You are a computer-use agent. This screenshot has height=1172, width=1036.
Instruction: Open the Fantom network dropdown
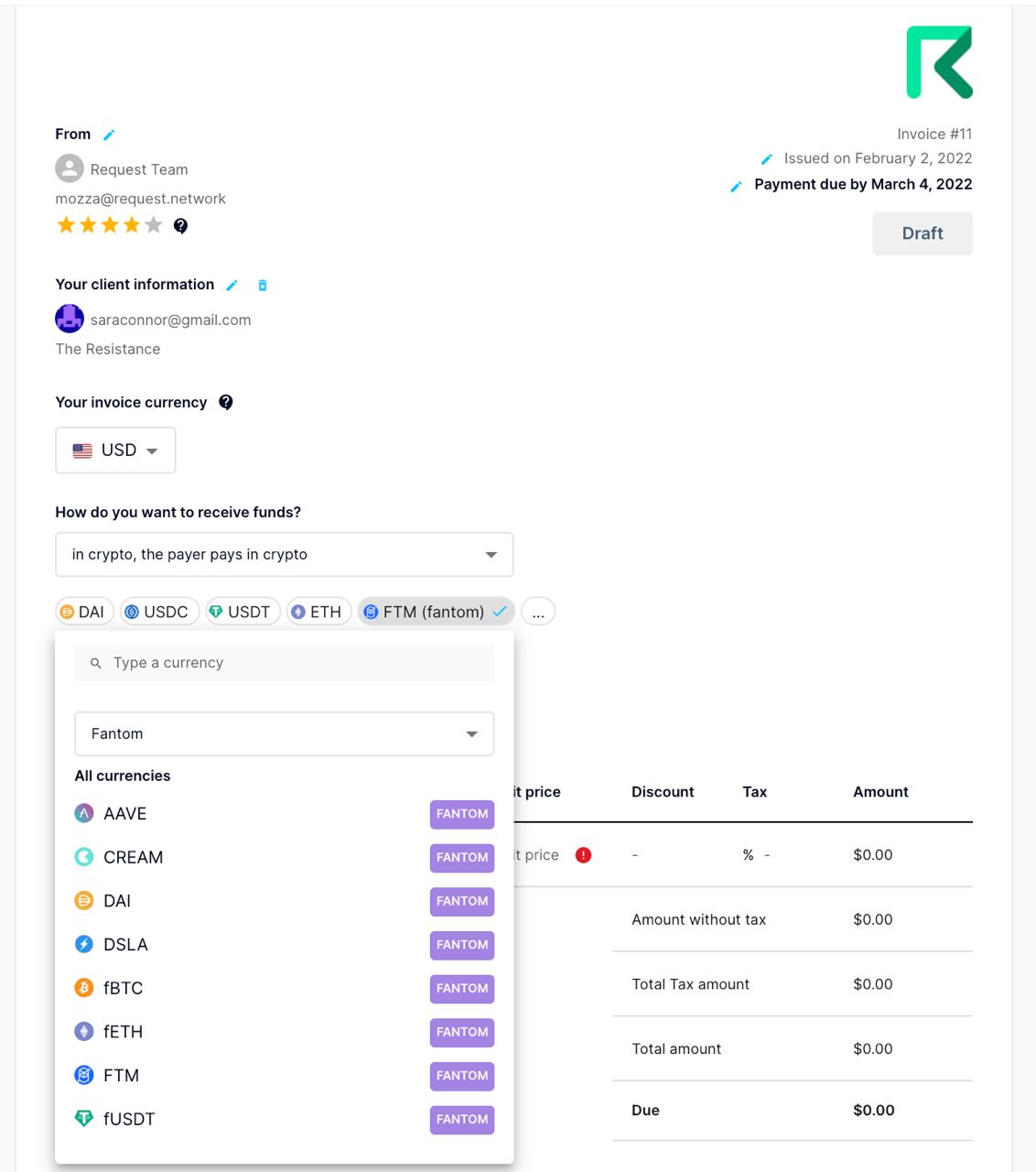click(x=285, y=734)
